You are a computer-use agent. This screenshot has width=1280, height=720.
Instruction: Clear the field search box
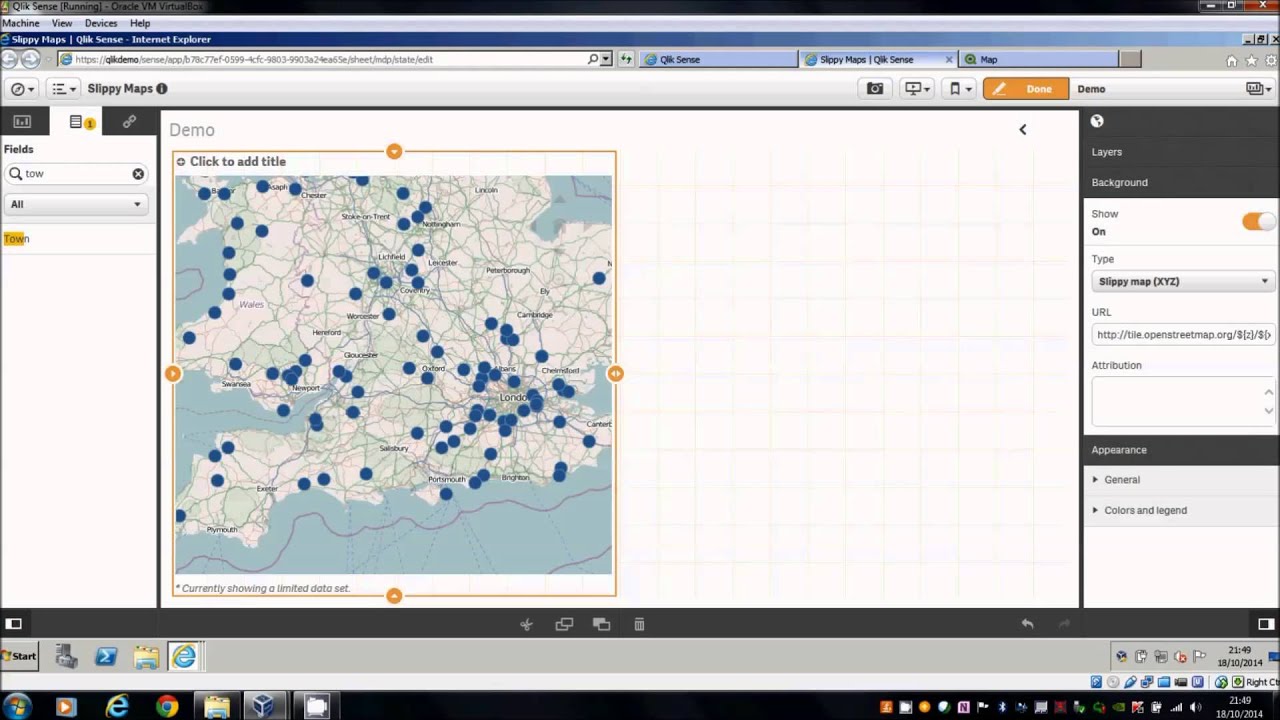pyautogui.click(x=138, y=174)
